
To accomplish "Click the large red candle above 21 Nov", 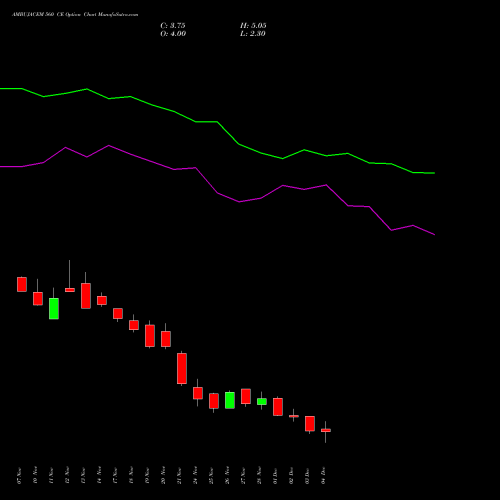I will click(x=182, y=368).
